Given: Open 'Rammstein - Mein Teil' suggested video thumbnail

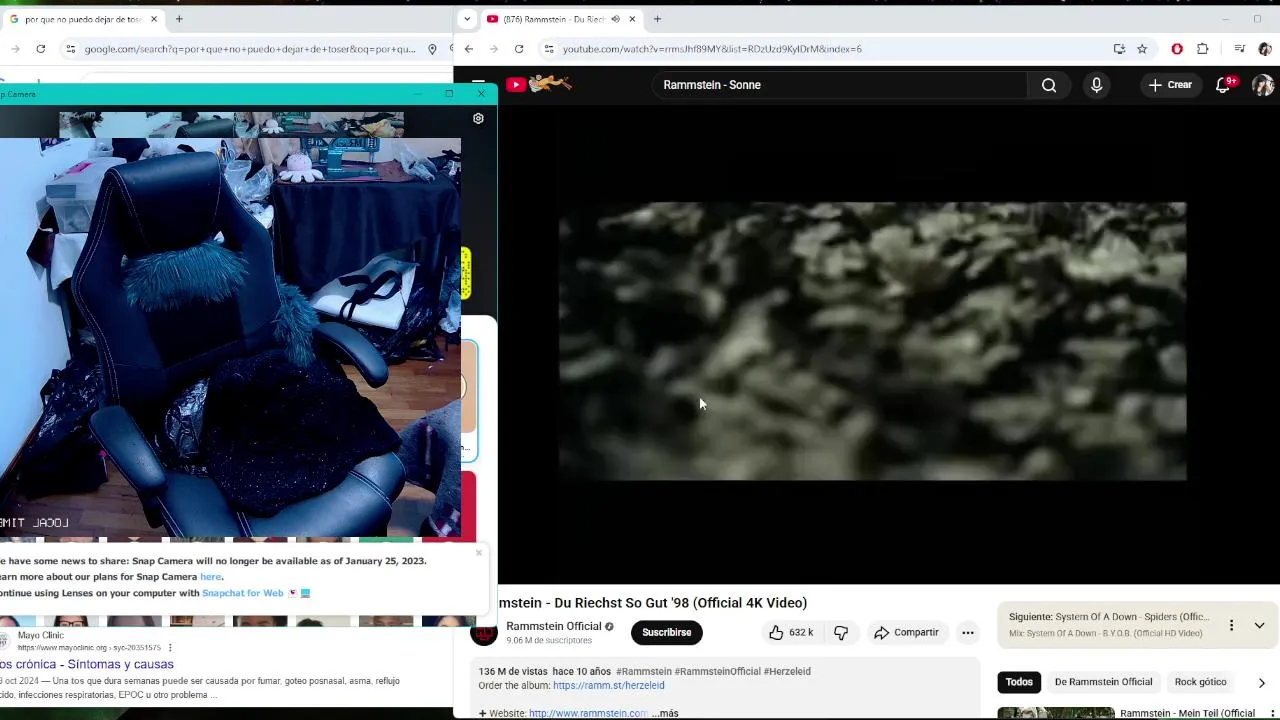Looking at the screenshot, I should [1056, 713].
